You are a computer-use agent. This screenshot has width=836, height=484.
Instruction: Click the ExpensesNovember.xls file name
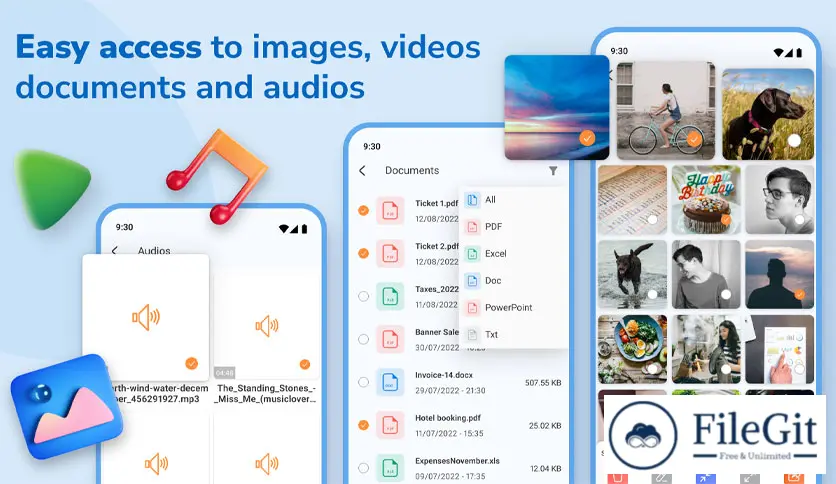click(457, 461)
